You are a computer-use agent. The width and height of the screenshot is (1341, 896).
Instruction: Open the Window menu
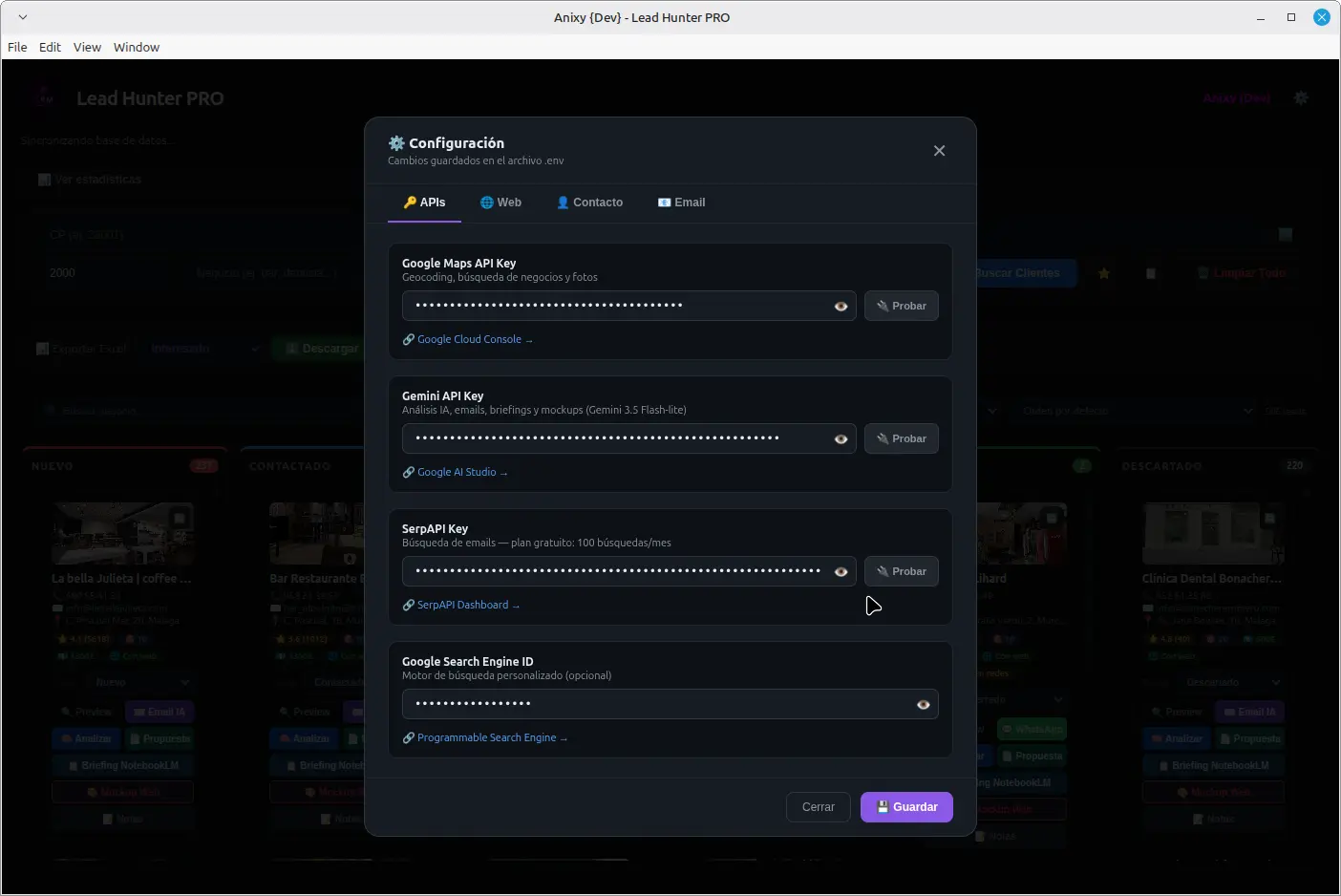(137, 47)
